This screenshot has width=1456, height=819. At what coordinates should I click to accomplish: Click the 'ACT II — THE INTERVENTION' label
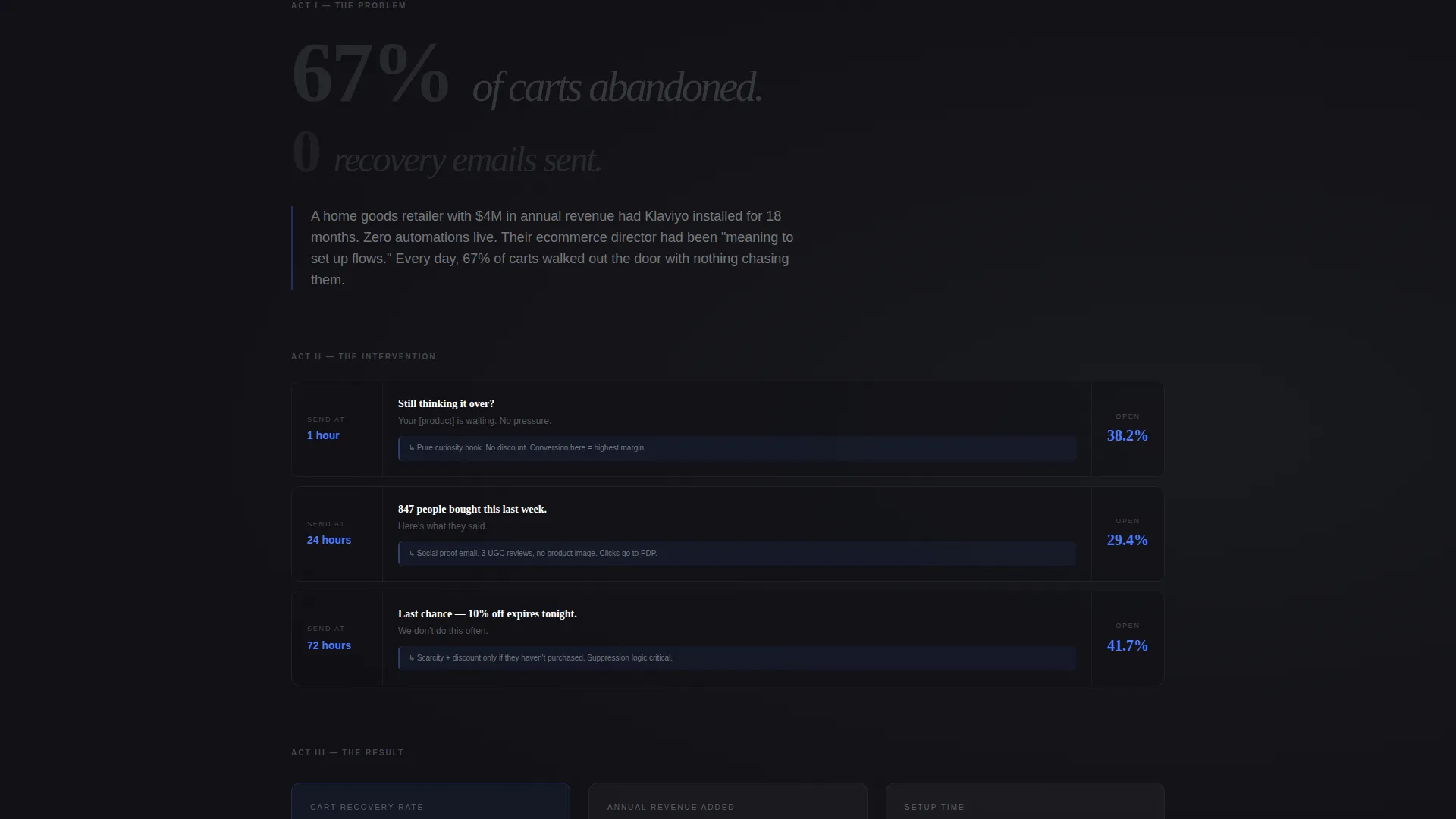pyautogui.click(x=363, y=356)
